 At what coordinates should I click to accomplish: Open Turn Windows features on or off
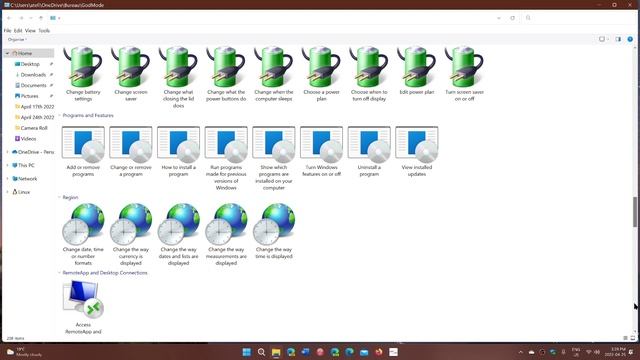(x=321, y=151)
